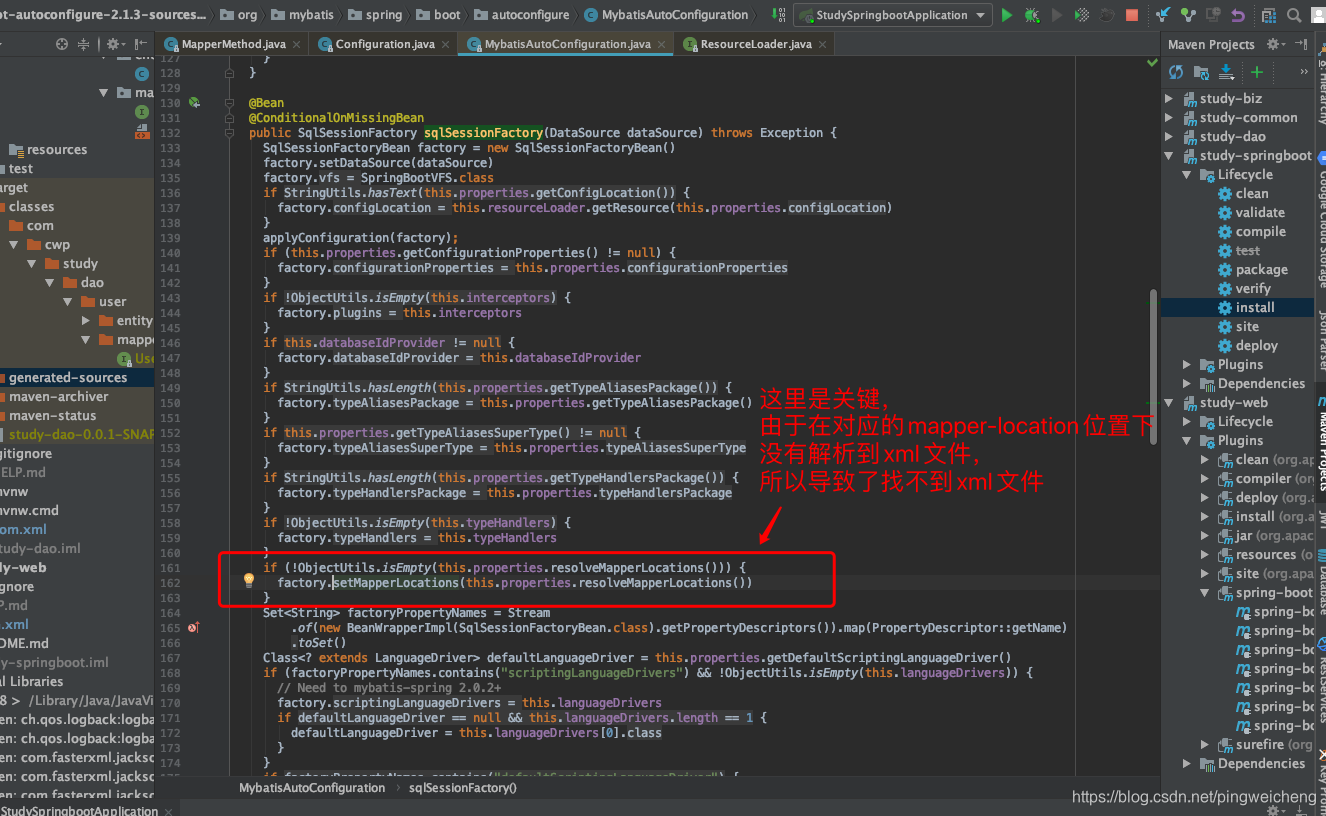Revert changes purple arrow icon

(1238, 15)
